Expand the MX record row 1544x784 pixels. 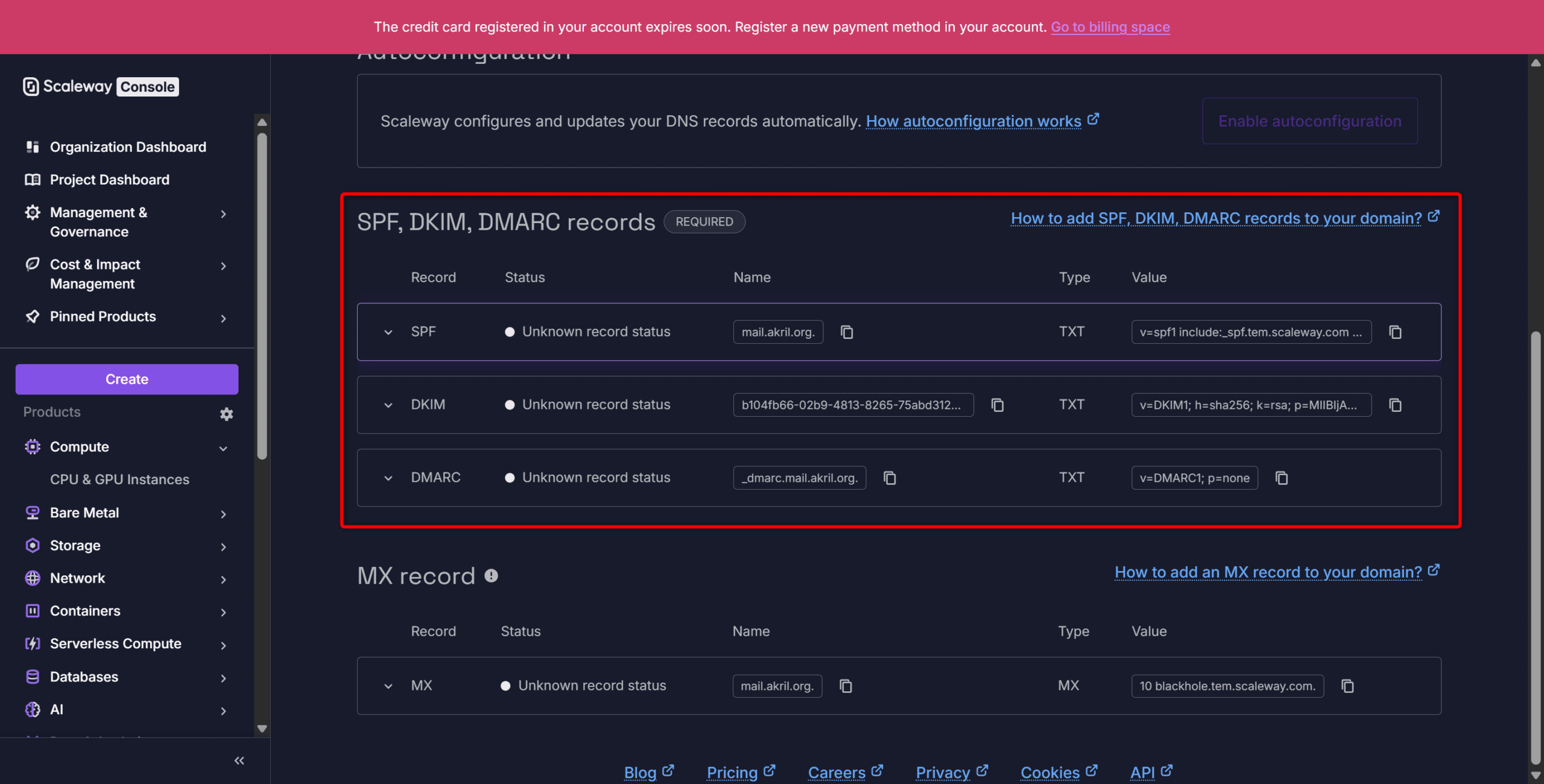[x=388, y=686]
